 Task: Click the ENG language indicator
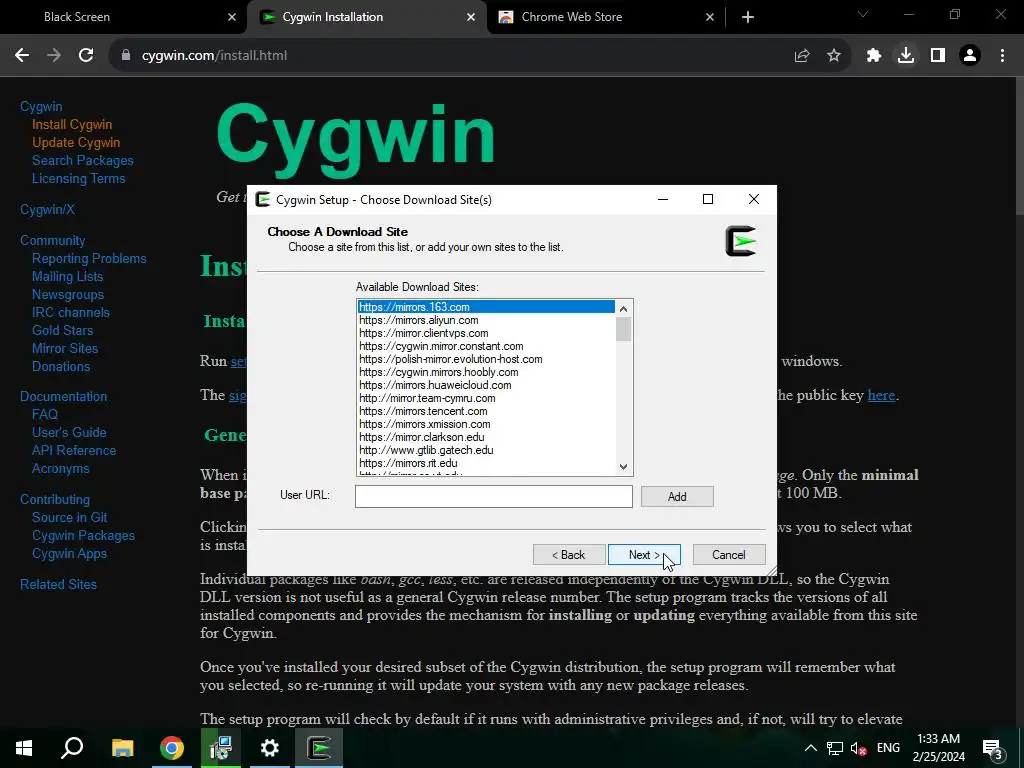click(888, 748)
